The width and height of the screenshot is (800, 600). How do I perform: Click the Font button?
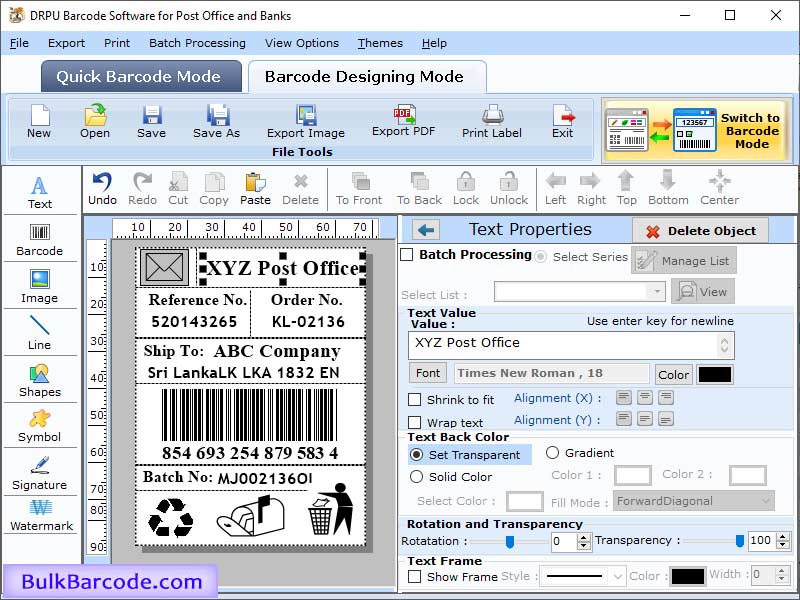coord(428,373)
